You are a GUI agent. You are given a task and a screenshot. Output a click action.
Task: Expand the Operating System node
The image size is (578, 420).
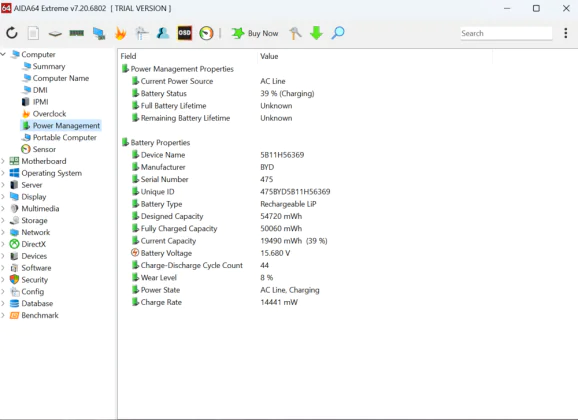coord(3,173)
